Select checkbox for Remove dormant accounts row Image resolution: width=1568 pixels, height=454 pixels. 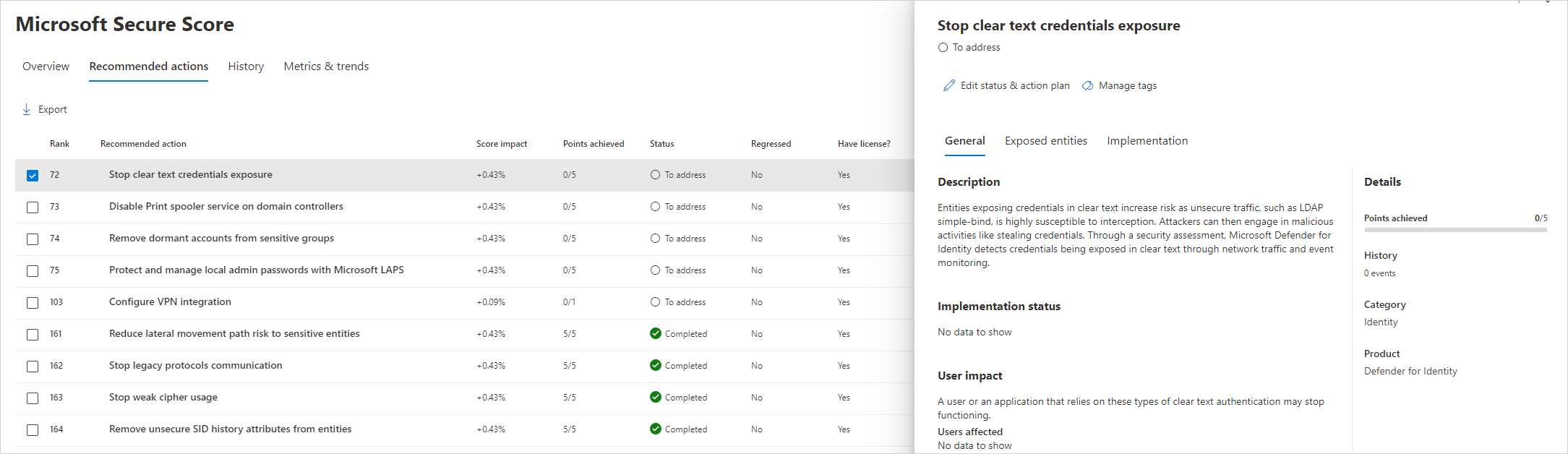coord(33,239)
